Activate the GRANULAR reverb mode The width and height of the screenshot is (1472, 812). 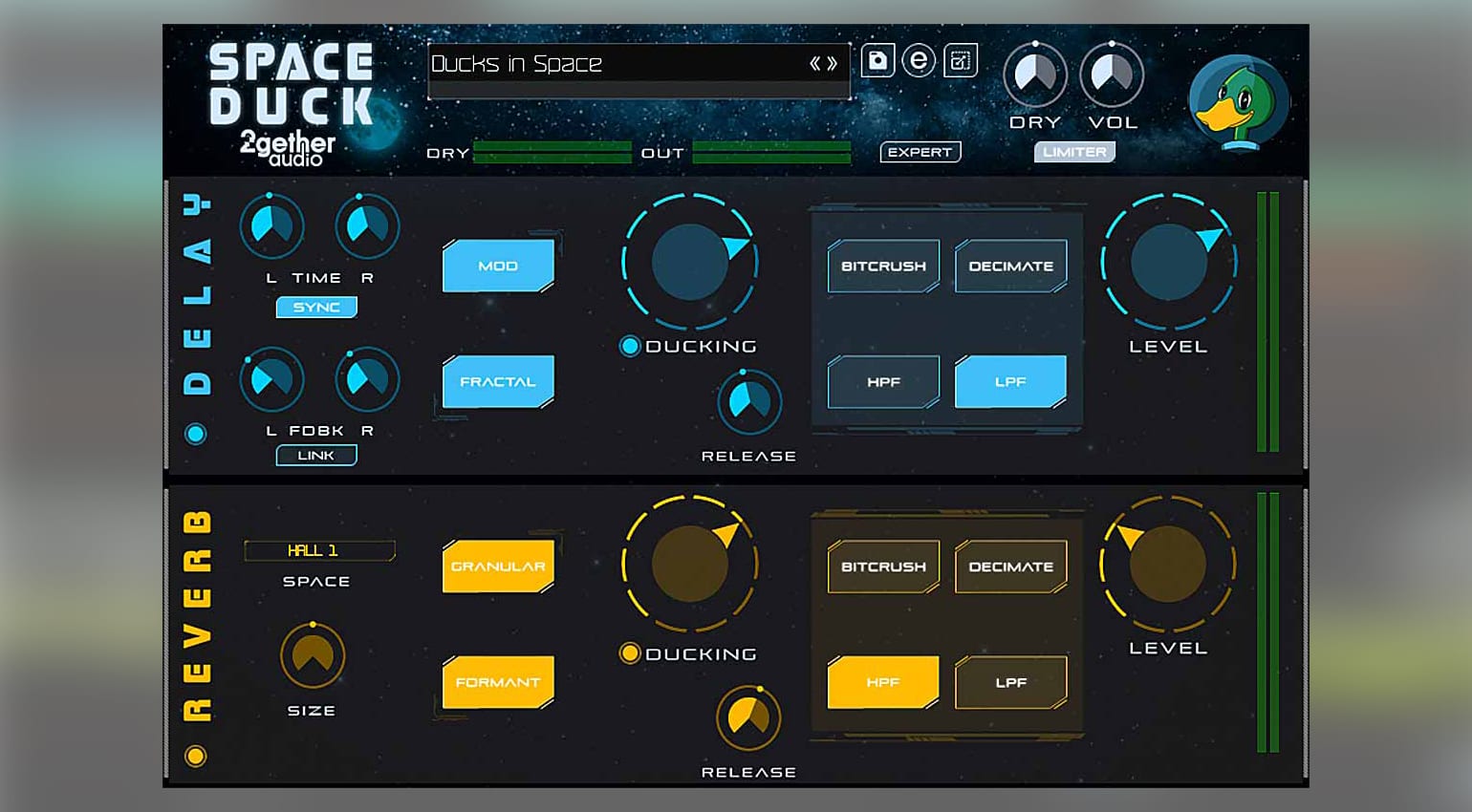498,566
